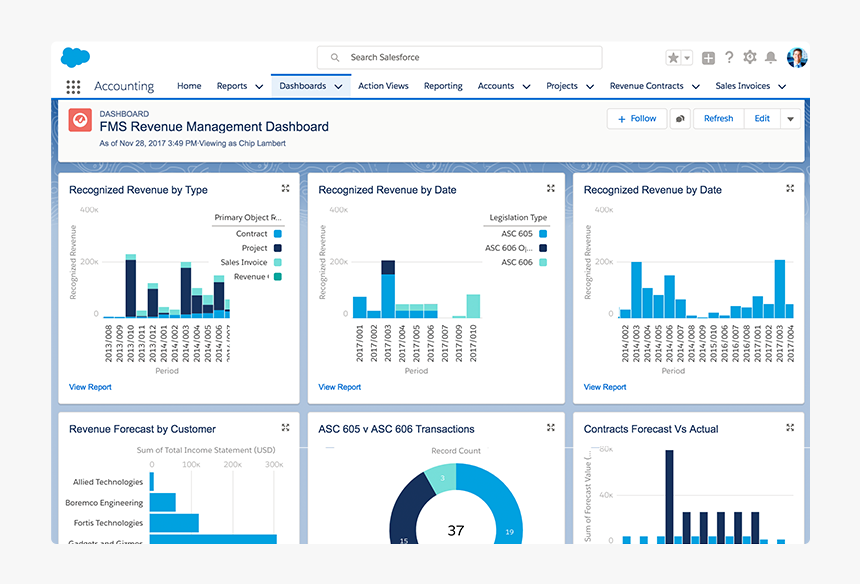Expand the ASC legislation Revenue by Date chart

click(x=551, y=188)
